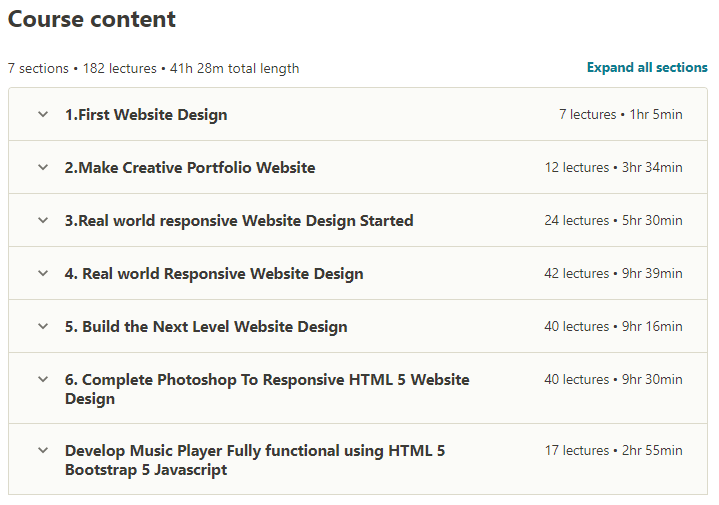Click Develop Music Player Fully functional title

pyautogui.click(x=255, y=460)
